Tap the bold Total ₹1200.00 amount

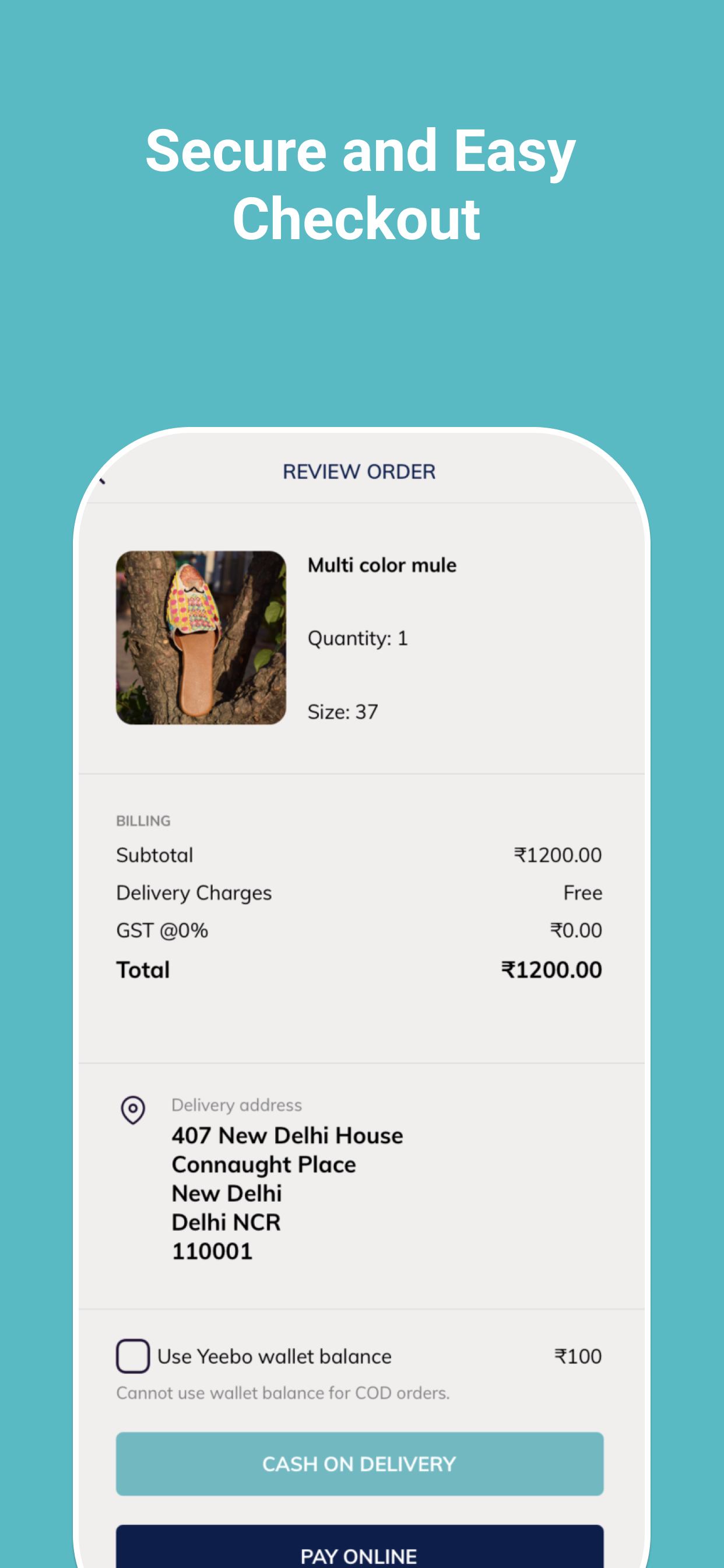coord(551,969)
